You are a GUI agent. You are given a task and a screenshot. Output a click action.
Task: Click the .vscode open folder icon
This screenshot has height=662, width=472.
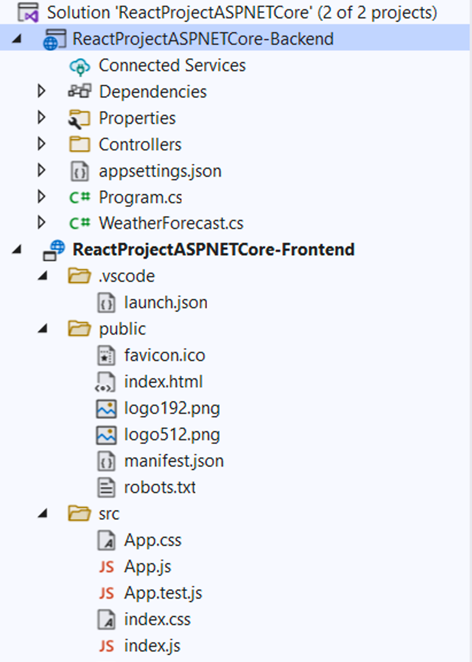[79, 276]
